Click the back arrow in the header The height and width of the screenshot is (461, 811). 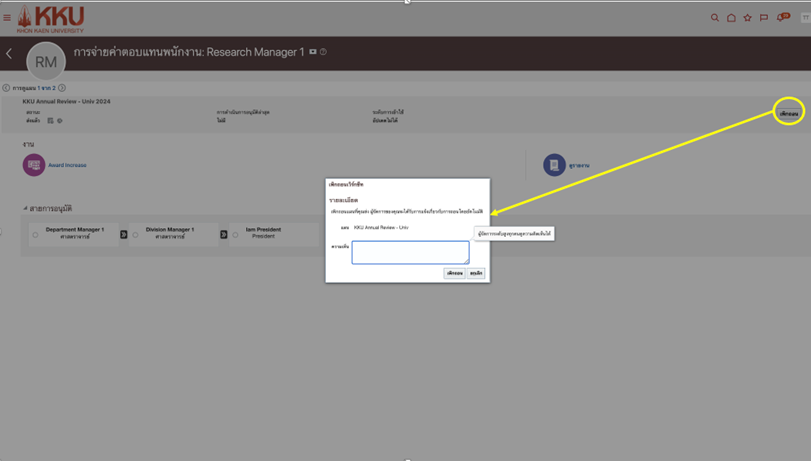point(9,54)
